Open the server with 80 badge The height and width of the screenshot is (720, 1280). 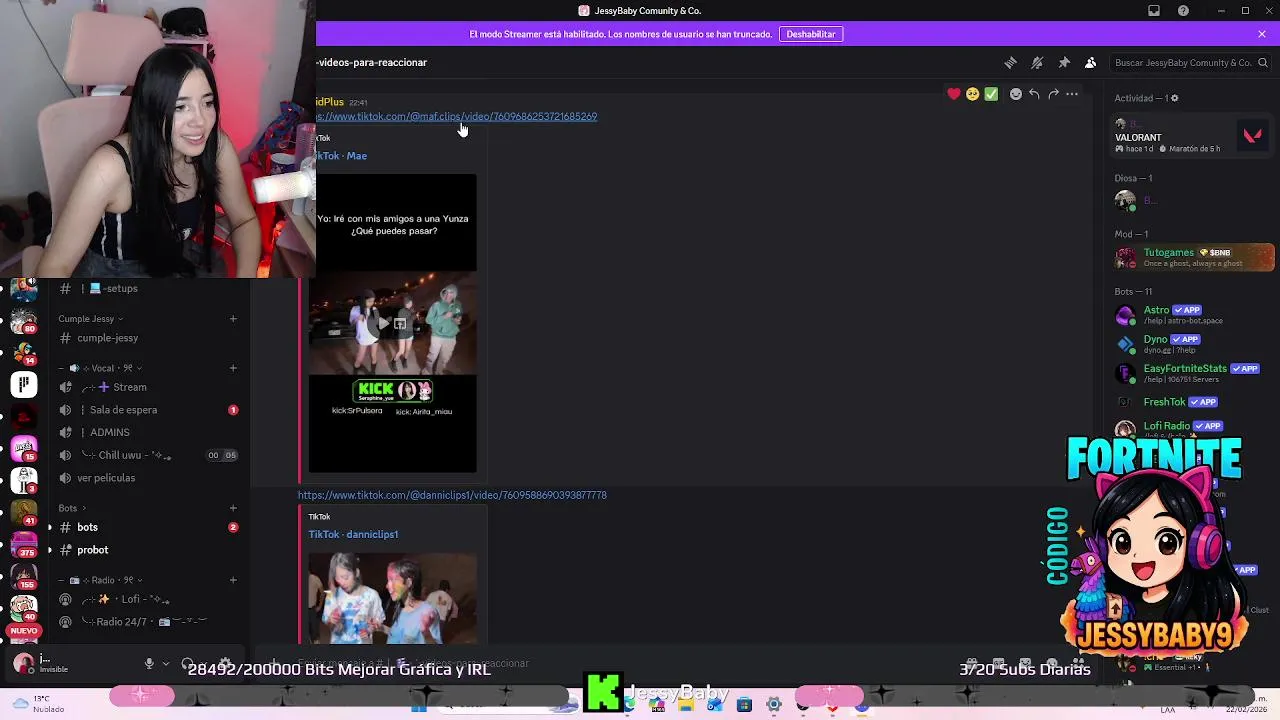point(24,322)
